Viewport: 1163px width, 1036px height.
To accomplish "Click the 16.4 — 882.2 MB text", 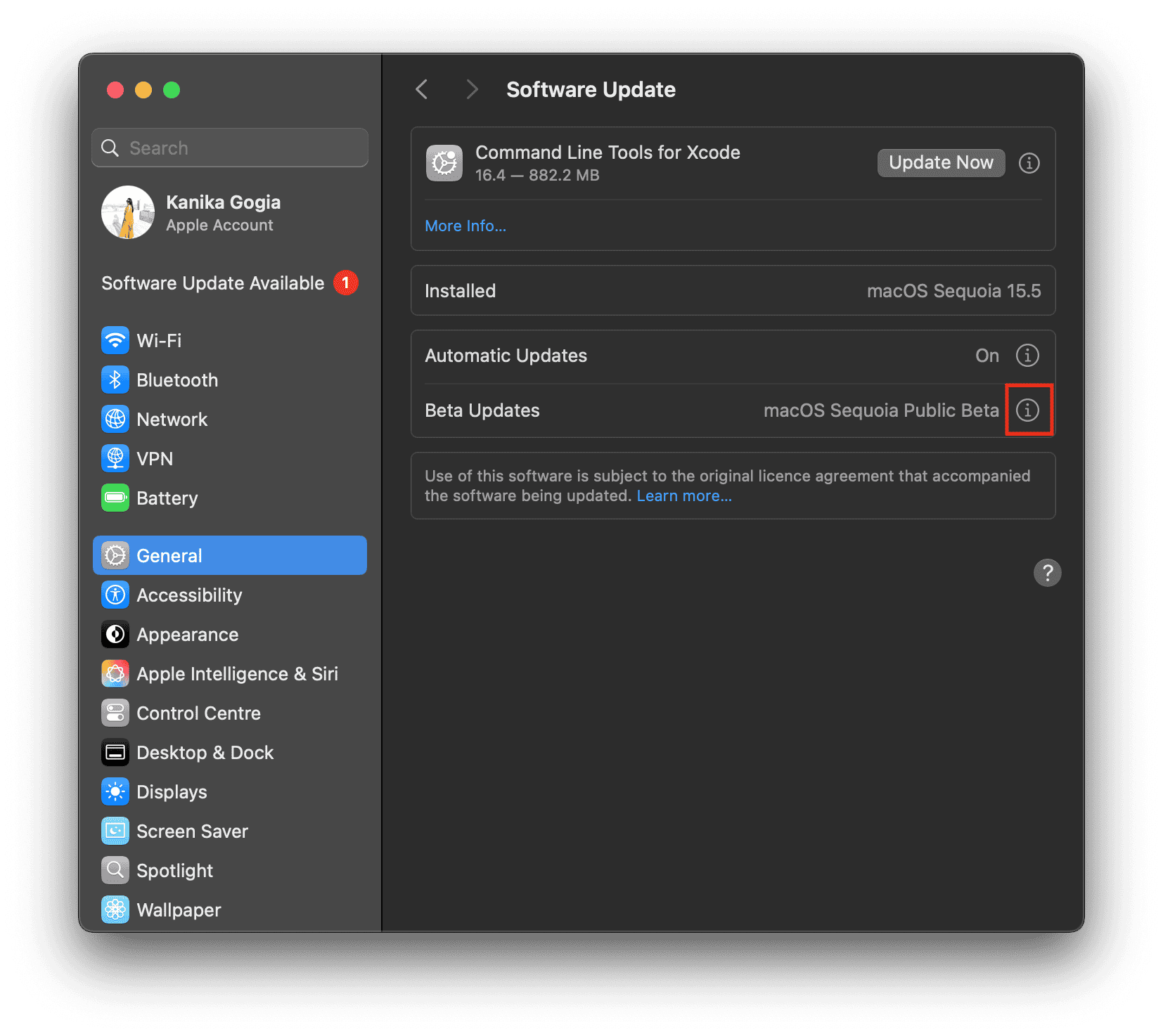I will [537, 175].
